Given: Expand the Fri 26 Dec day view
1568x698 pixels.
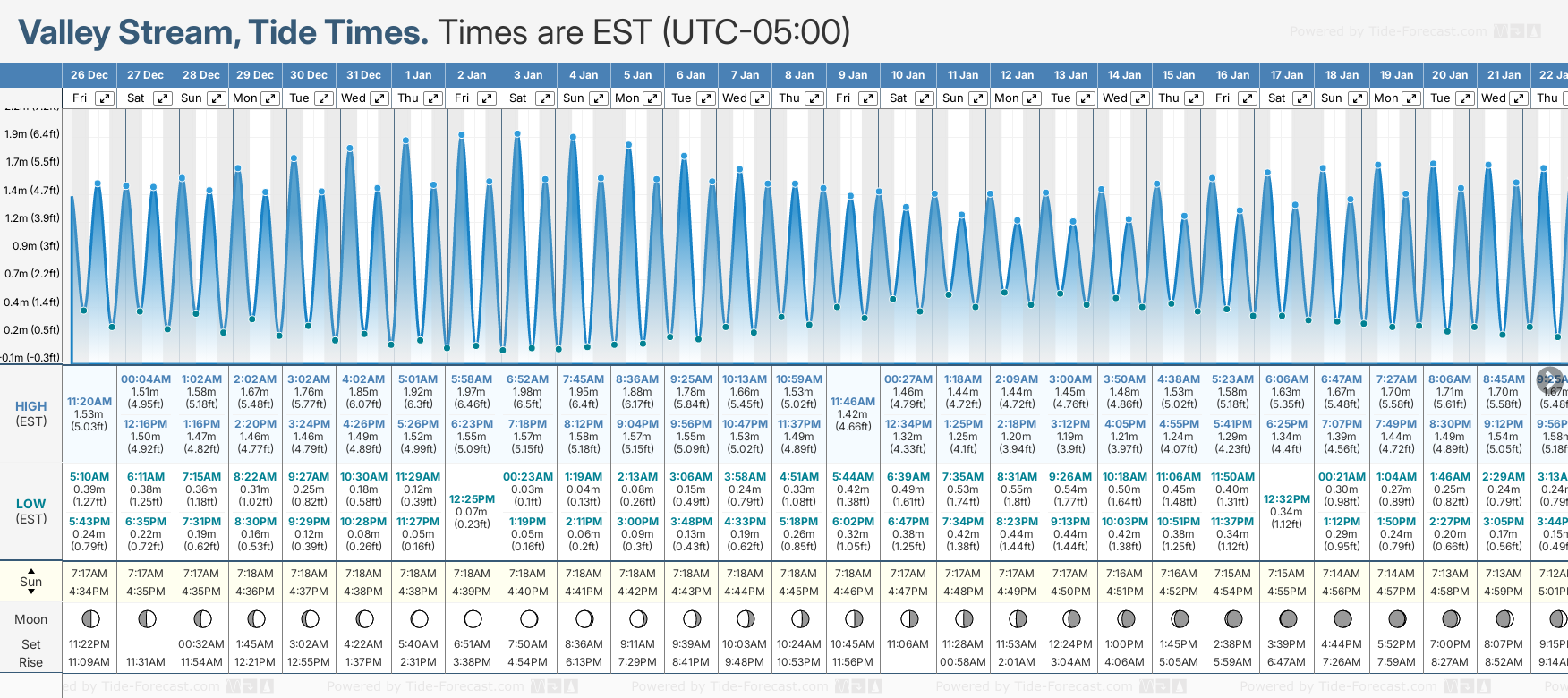Looking at the screenshot, I should [x=105, y=98].
